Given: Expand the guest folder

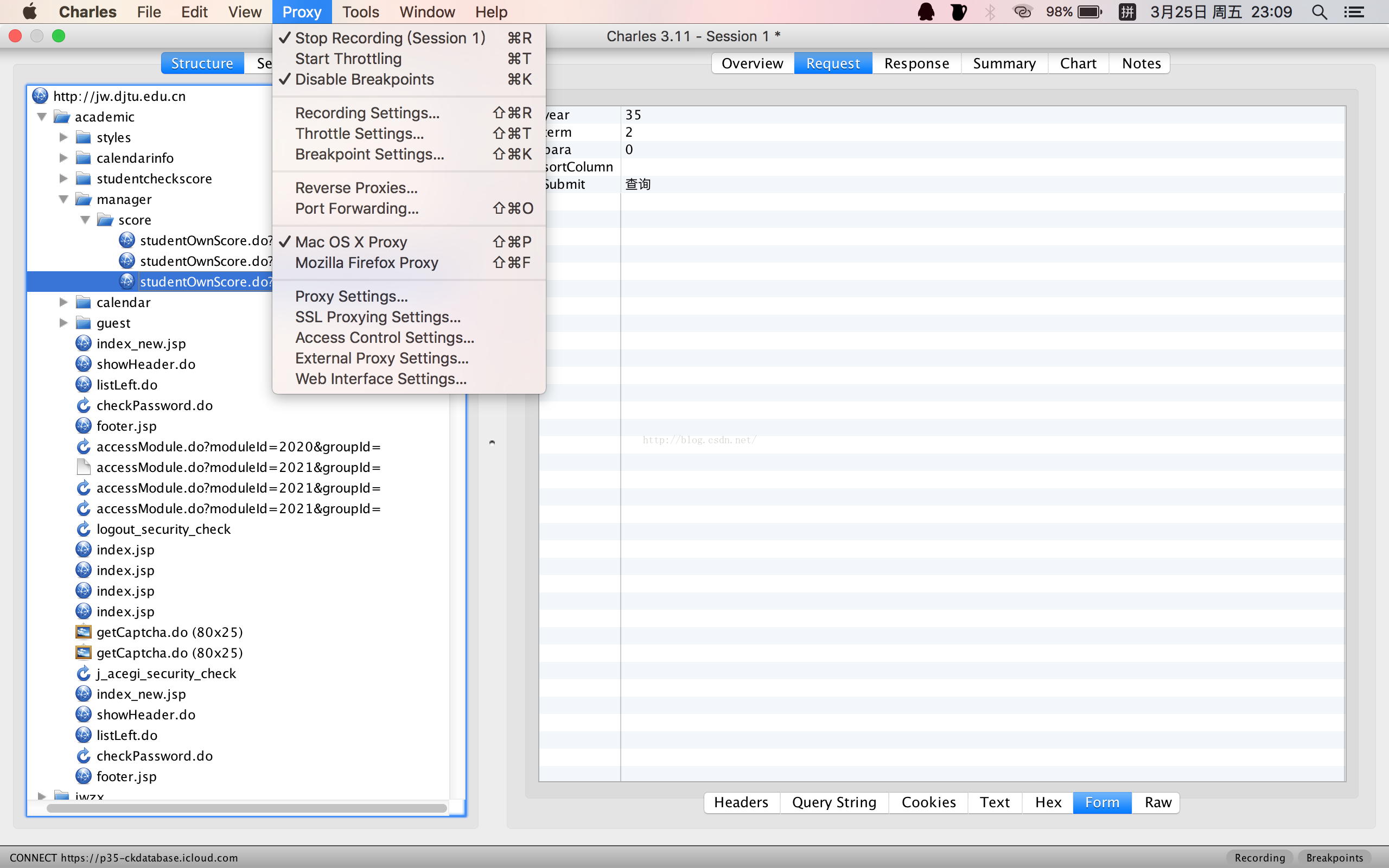Looking at the screenshot, I should coord(63,323).
